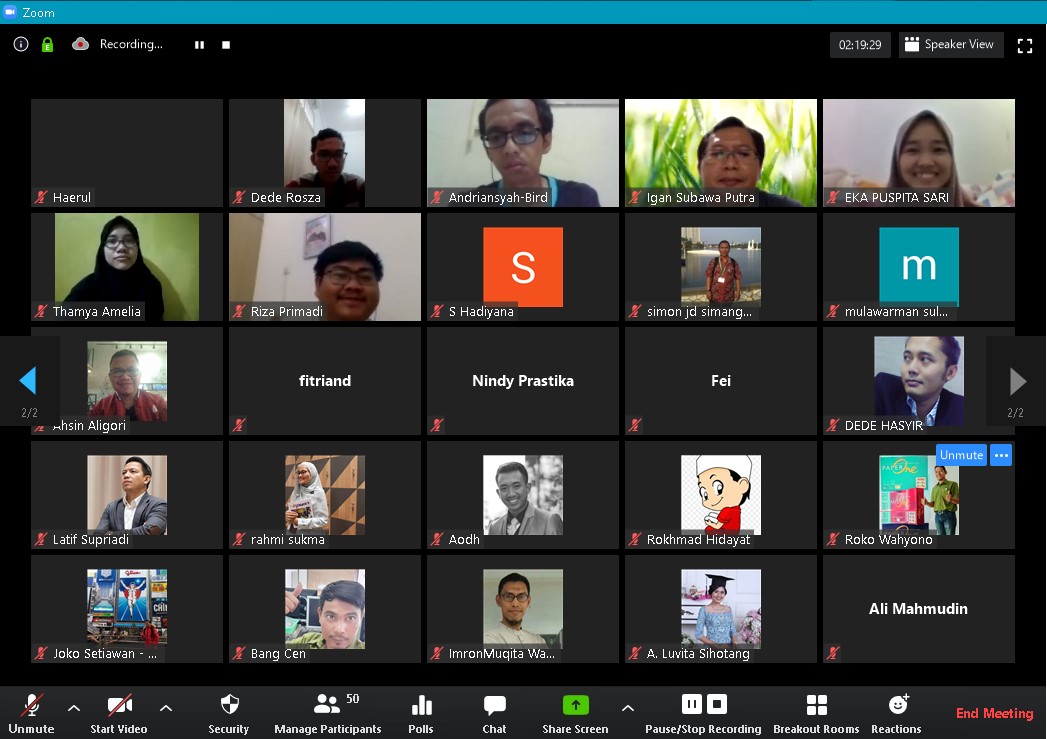
Task: Open the three-dots menu on Roko Wahyono
Action: click(x=1001, y=455)
